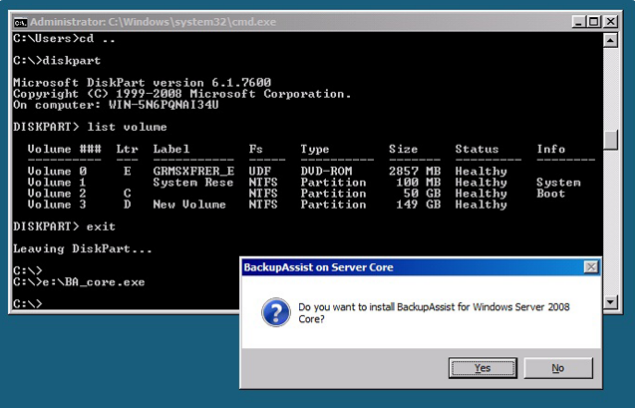Click computer name 'WIN-5N6PQNAI34U'

tap(164, 105)
